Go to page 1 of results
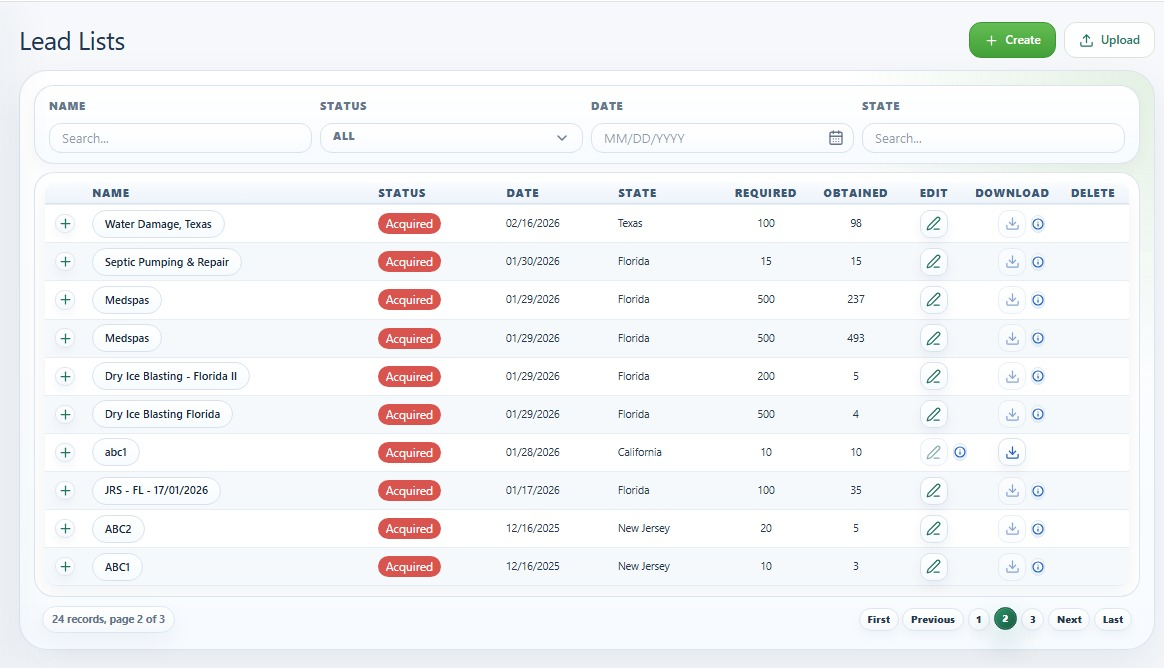 [978, 619]
